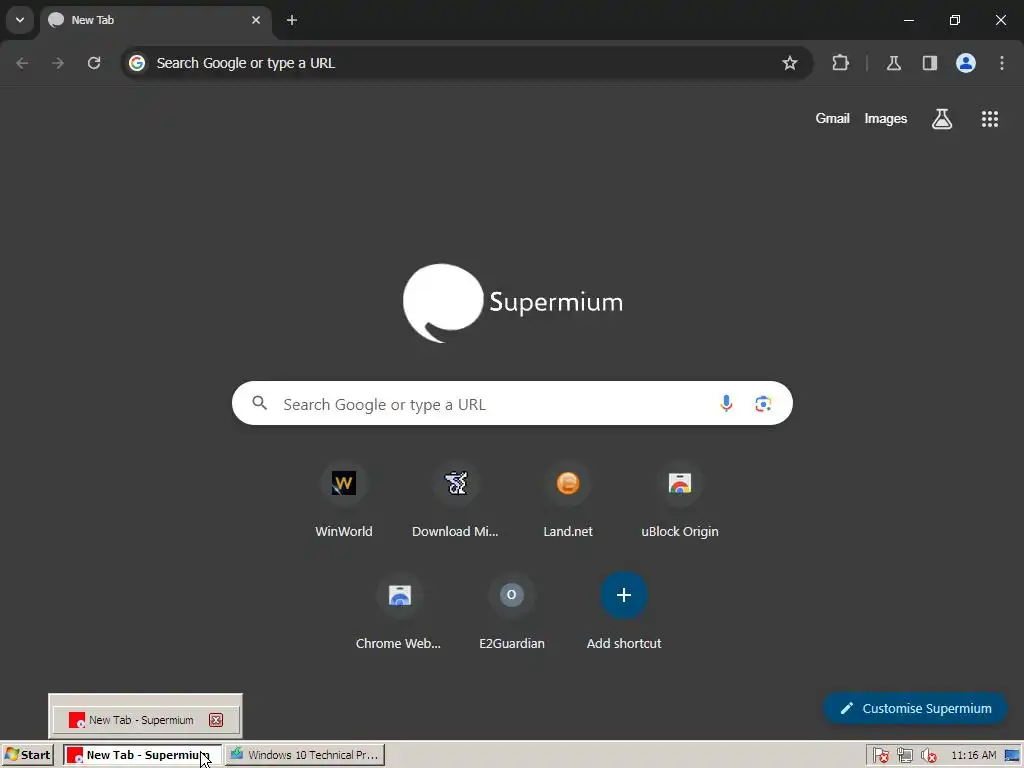Image resolution: width=1024 pixels, height=768 pixels.
Task: Open the WinWorld shortcut
Action: click(344, 502)
